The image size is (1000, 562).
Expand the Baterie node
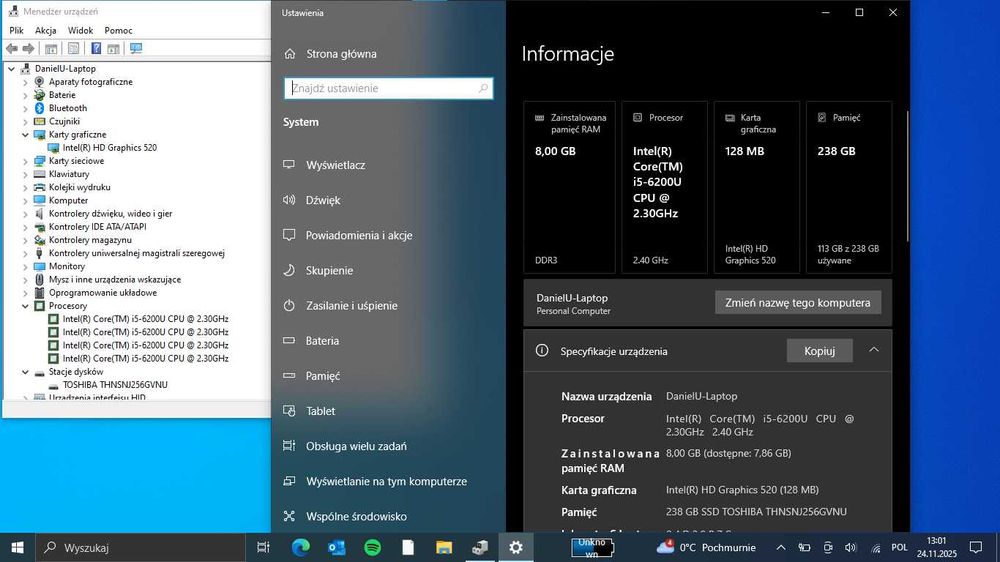pos(25,95)
